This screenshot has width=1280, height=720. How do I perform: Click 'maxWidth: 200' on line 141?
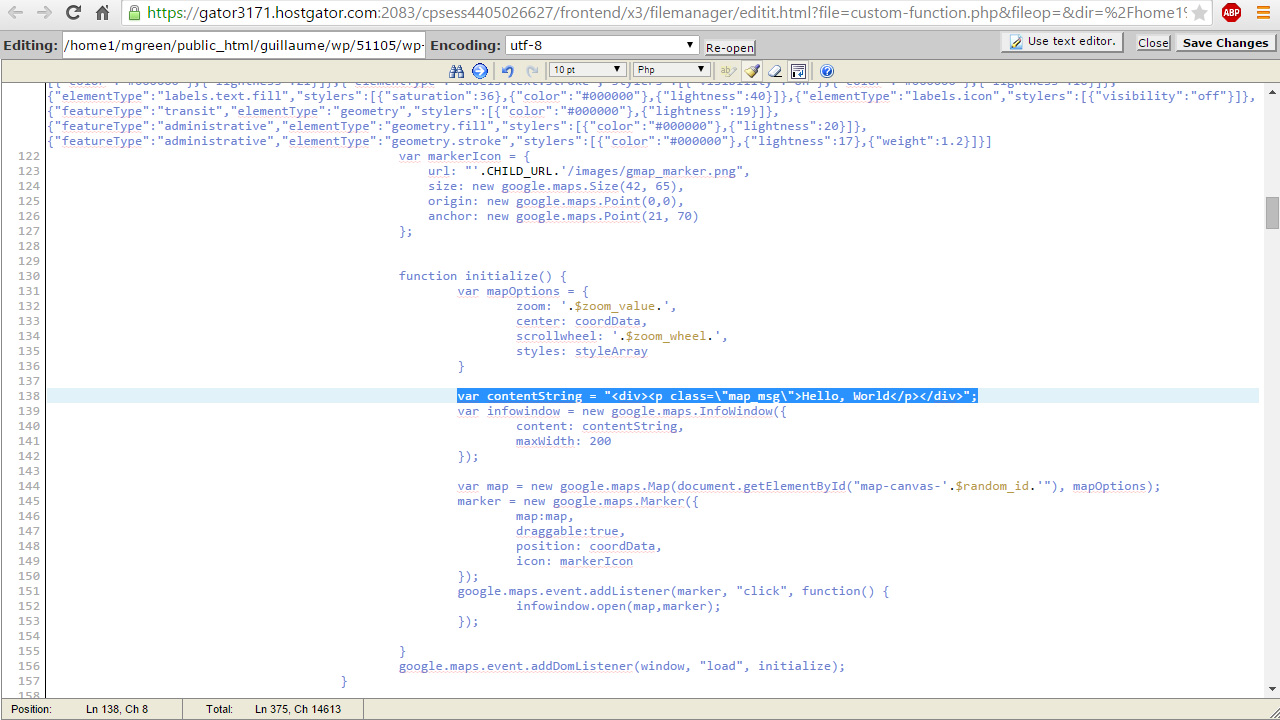(564, 441)
